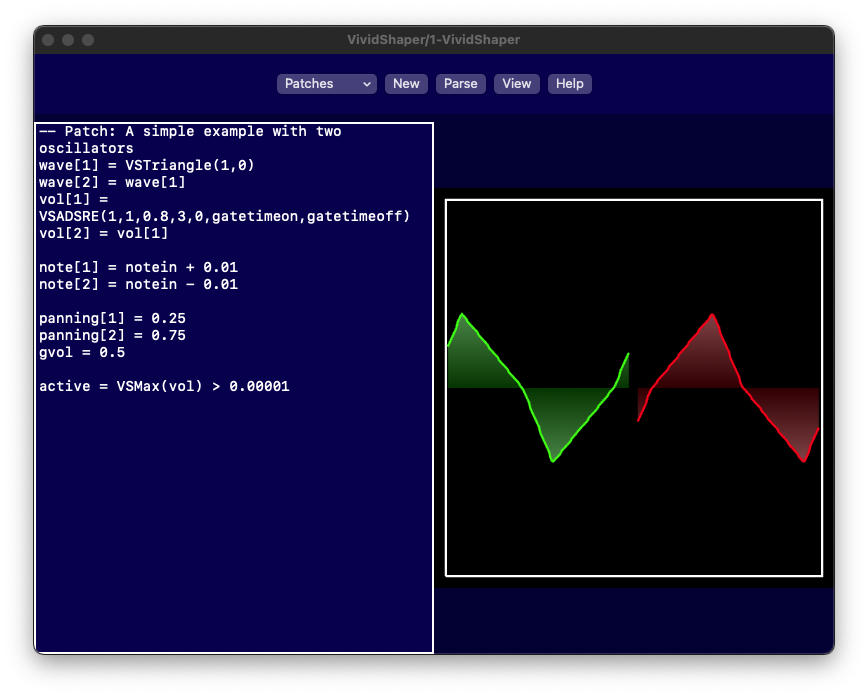868x696 pixels.
Task: Click the VSADSRE envelope line
Action: coord(225,216)
